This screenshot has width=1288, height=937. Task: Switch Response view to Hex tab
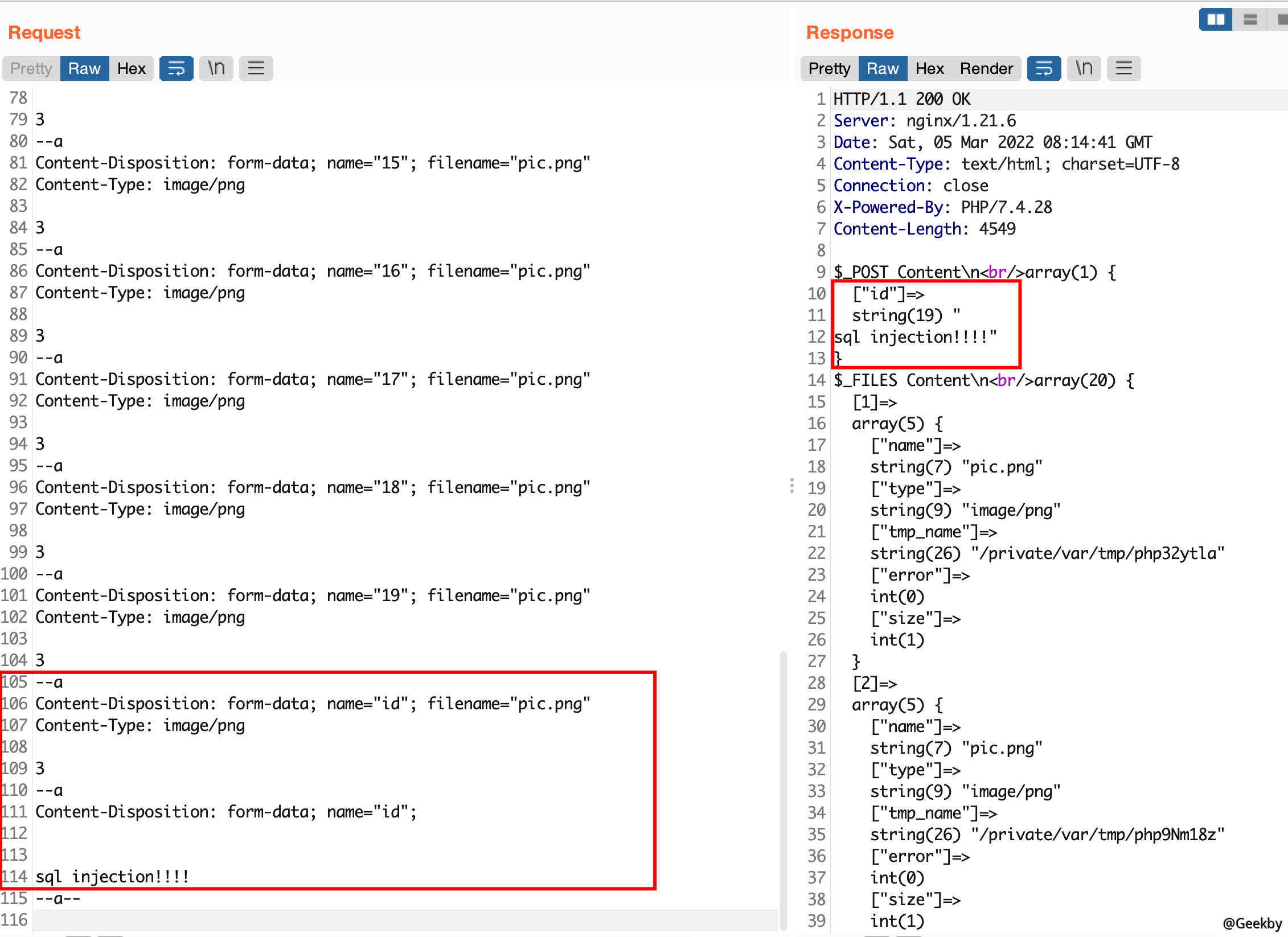click(x=929, y=68)
